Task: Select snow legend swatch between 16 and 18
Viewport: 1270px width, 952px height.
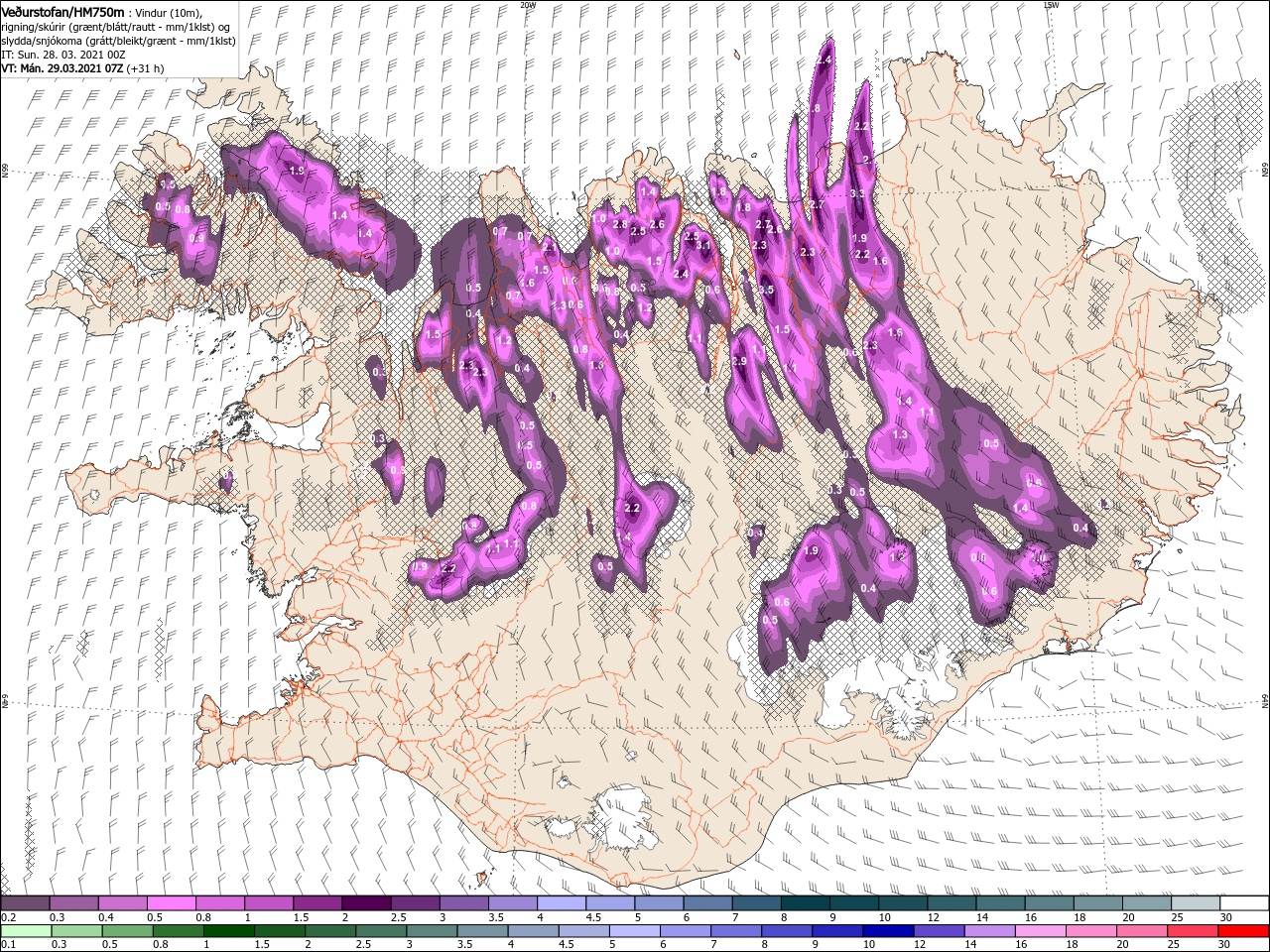Action: [1049, 903]
